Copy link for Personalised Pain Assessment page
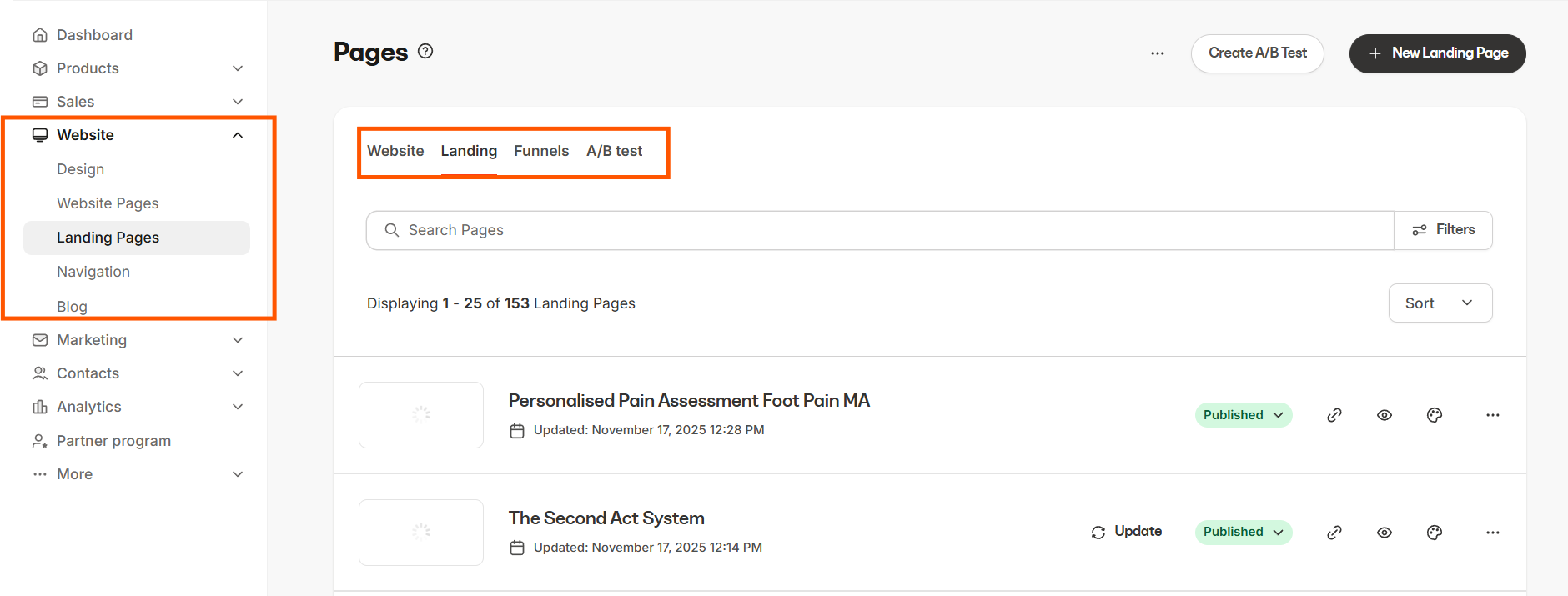Viewport: 1568px width, 596px height. tap(1334, 415)
